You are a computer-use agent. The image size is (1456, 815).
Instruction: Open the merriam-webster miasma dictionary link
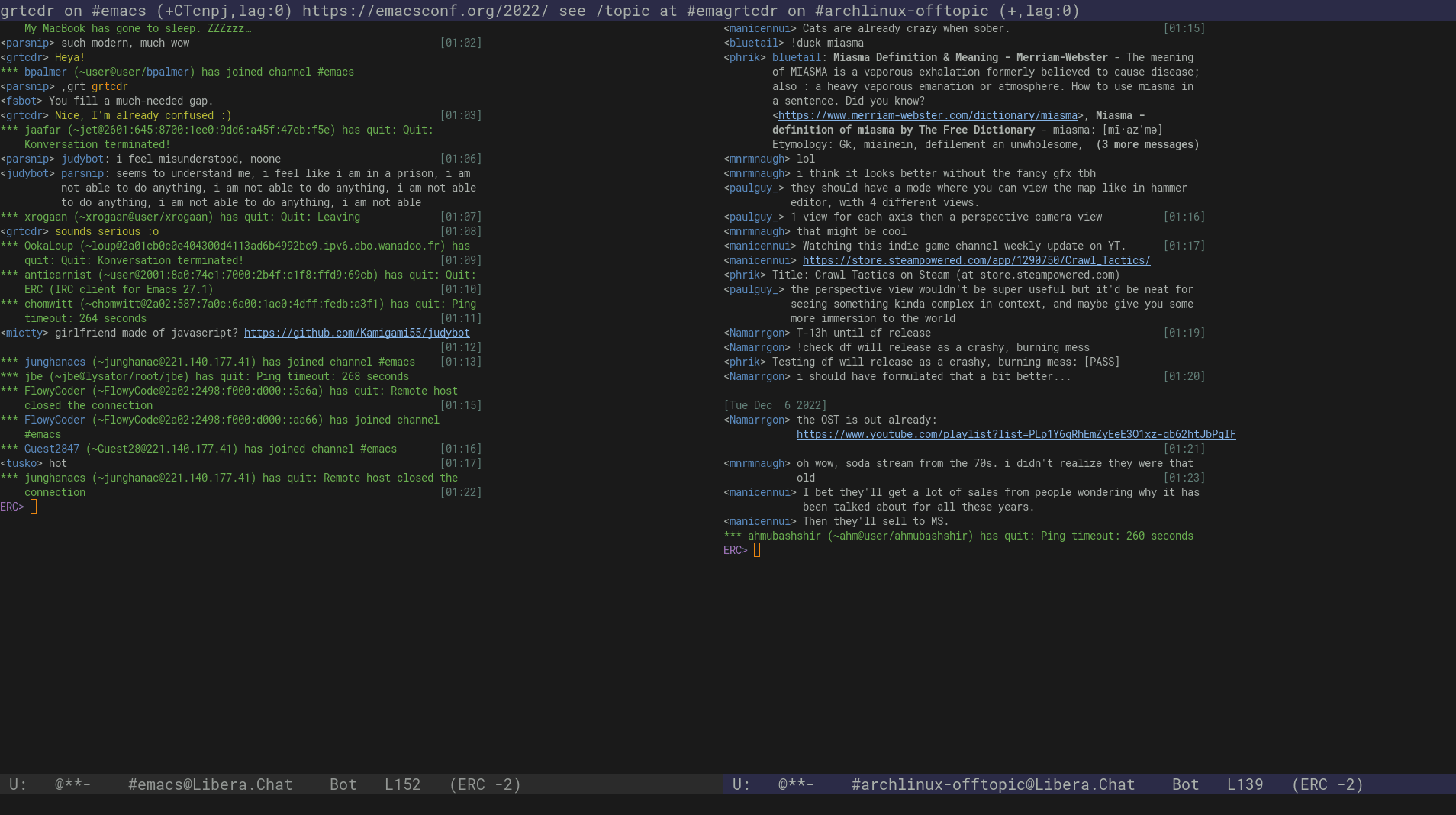click(x=928, y=115)
